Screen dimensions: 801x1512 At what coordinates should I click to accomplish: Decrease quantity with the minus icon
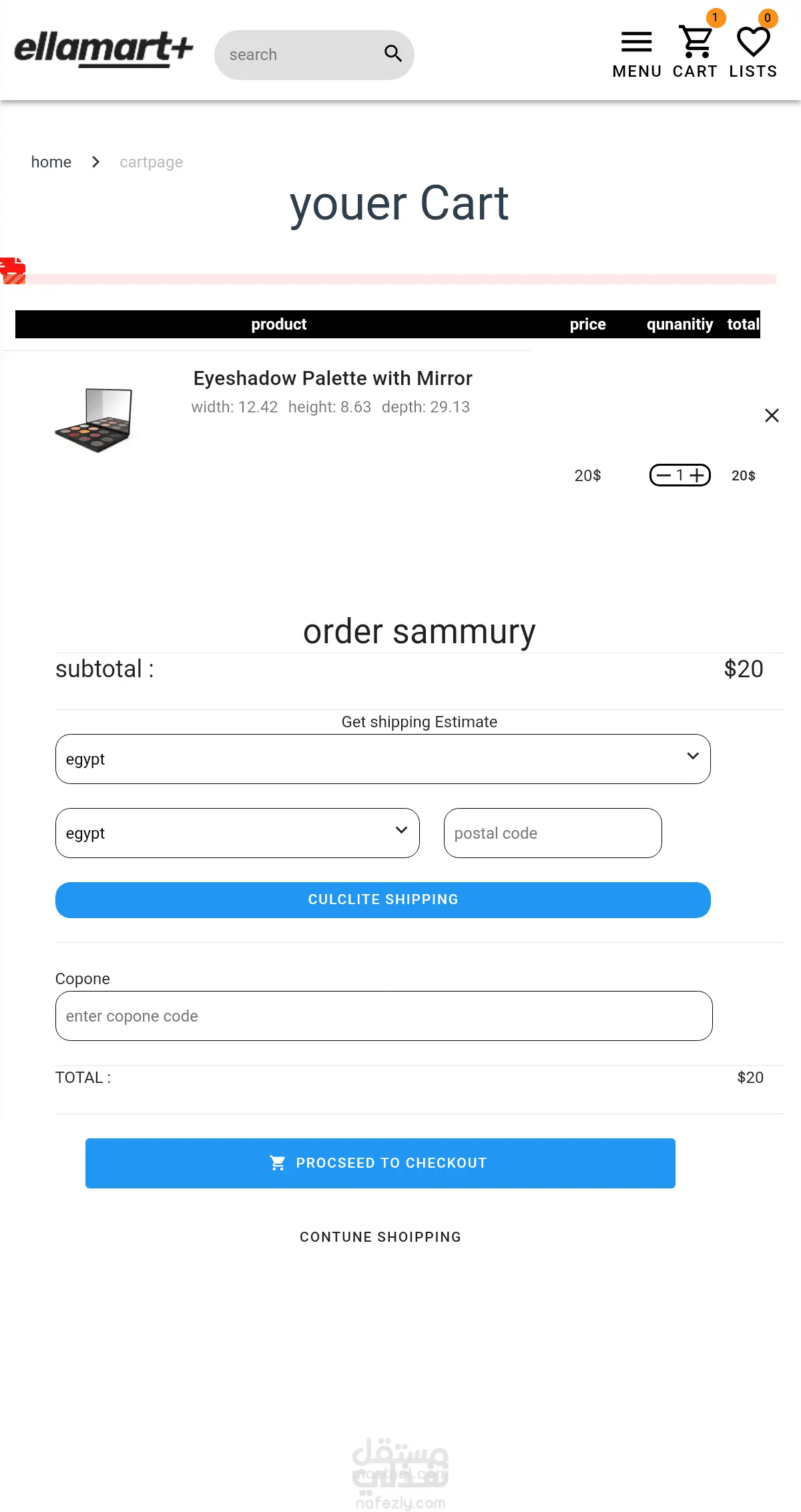663,476
